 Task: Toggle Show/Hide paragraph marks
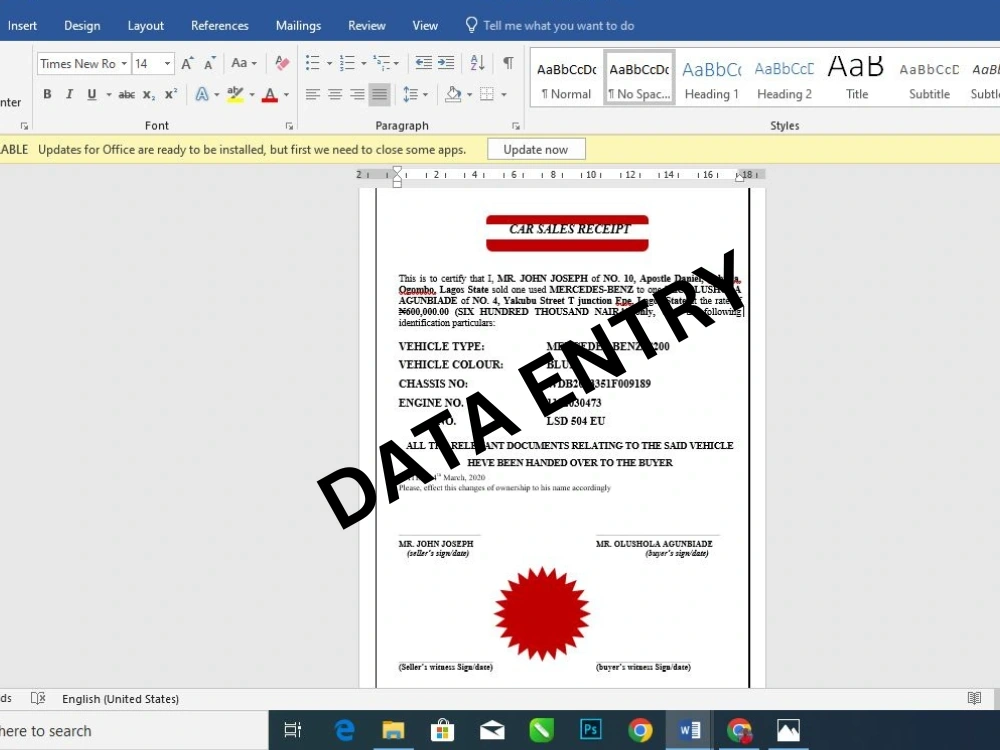[508, 62]
